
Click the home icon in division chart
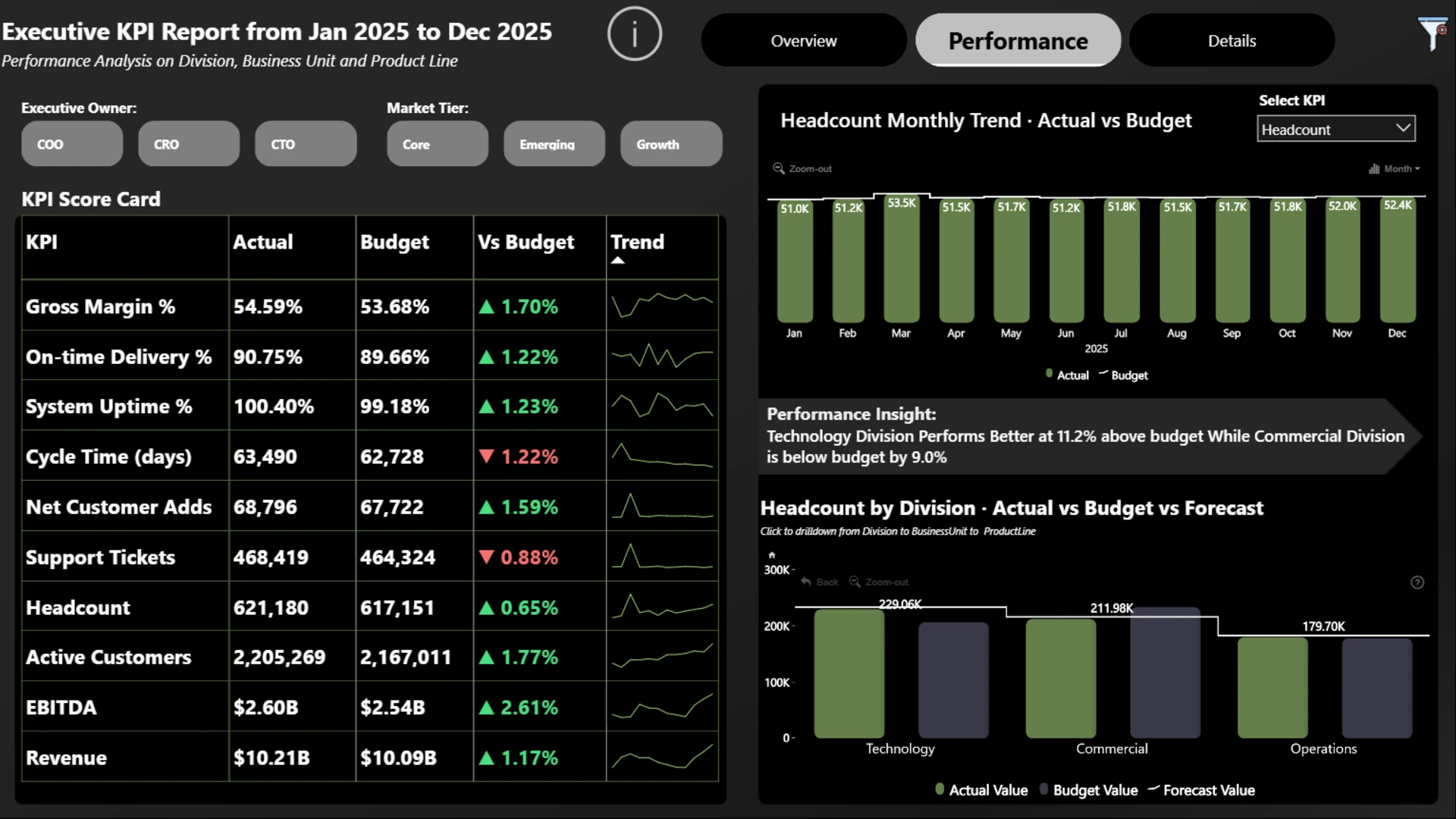(x=772, y=555)
